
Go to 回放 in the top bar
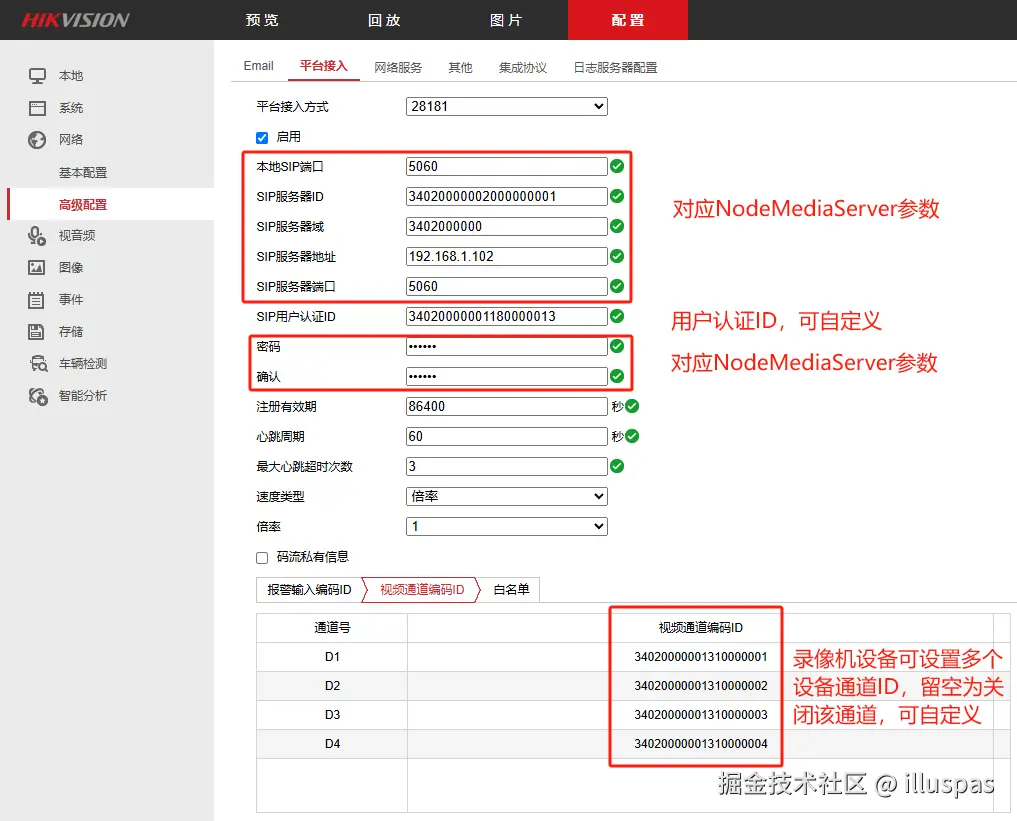384,20
